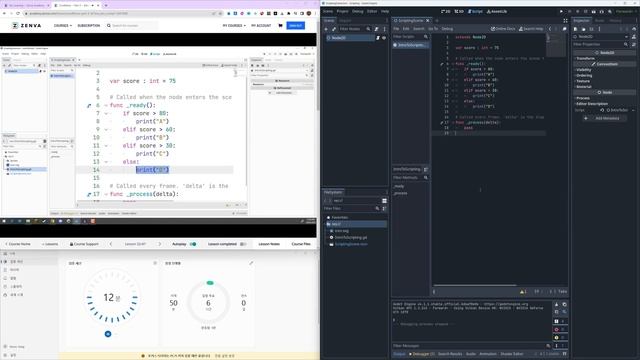
Task: Switch to the Inspector tab
Action: [582, 20]
